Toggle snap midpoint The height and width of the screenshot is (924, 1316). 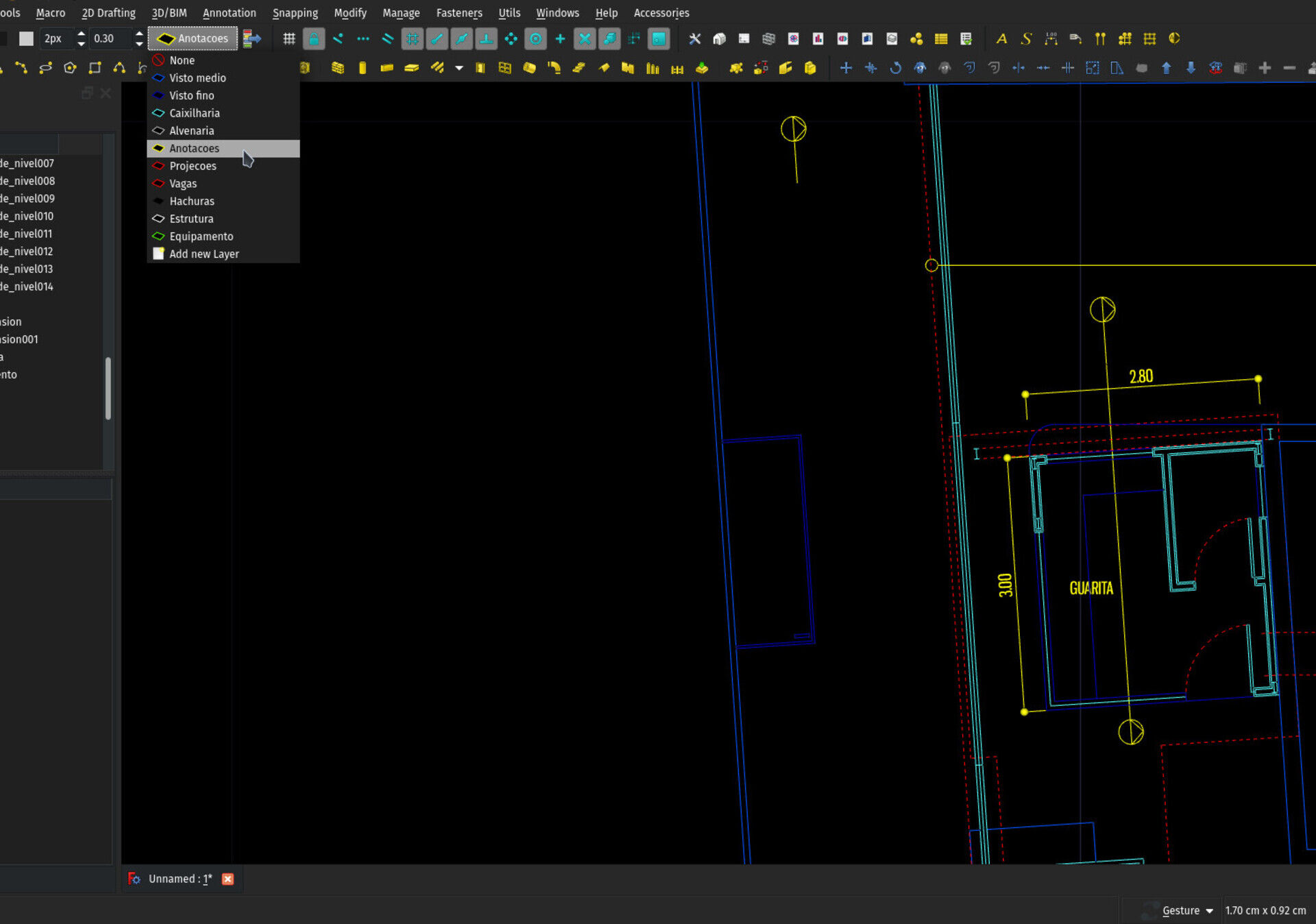(x=462, y=39)
